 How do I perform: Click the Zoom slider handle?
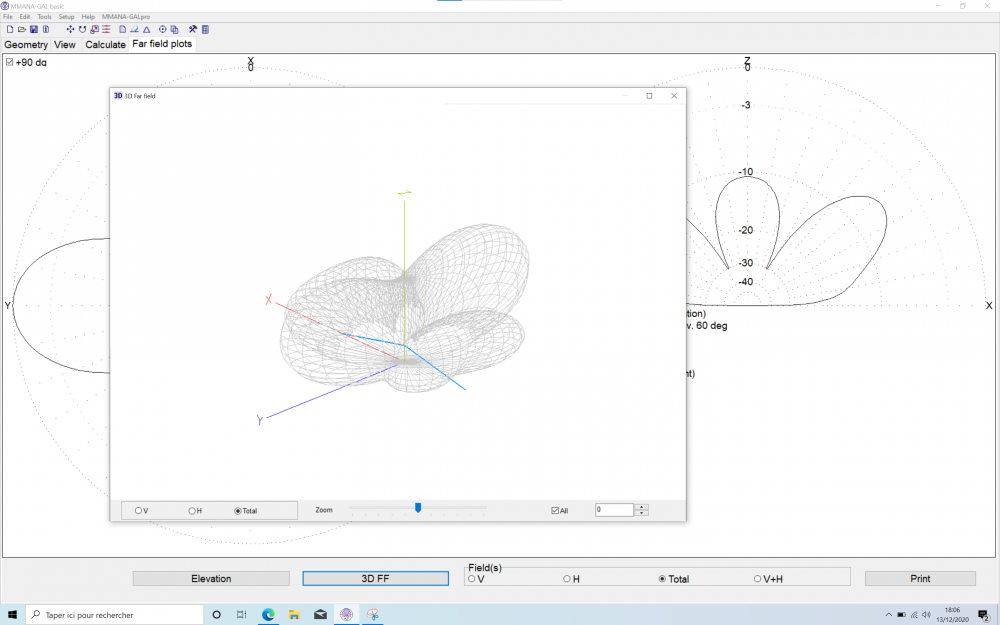pos(418,508)
